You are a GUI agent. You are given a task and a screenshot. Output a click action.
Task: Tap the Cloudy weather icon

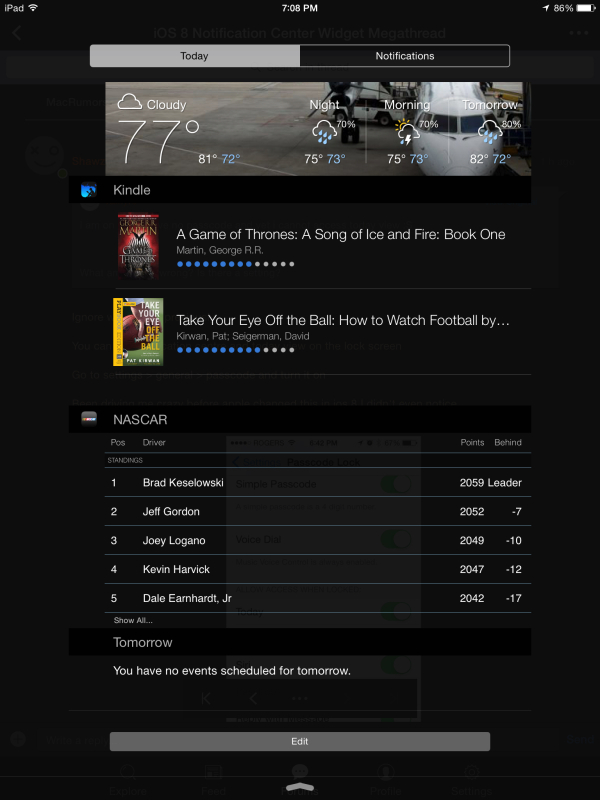(x=130, y=102)
